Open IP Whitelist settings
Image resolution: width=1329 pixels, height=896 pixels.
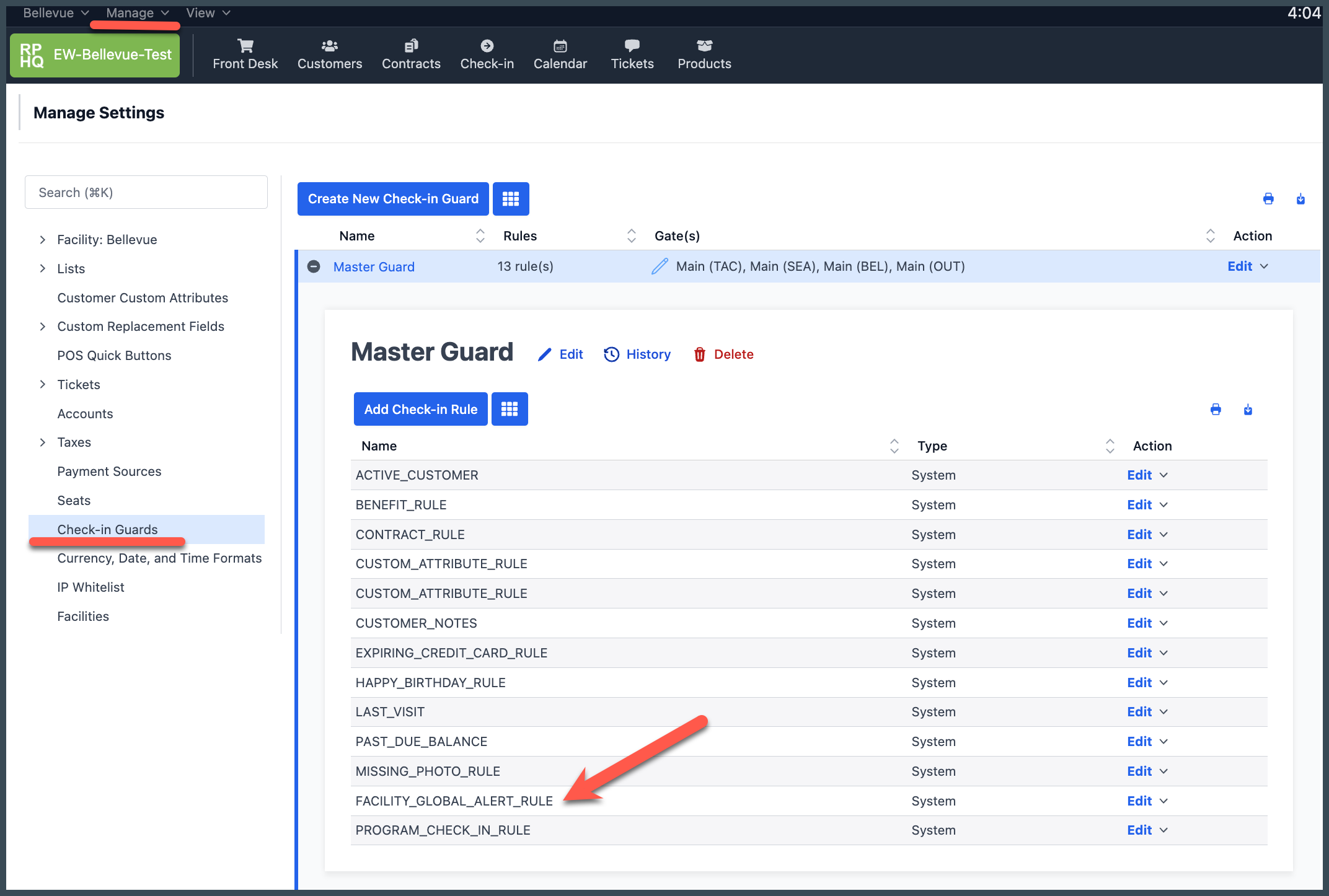coord(91,587)
